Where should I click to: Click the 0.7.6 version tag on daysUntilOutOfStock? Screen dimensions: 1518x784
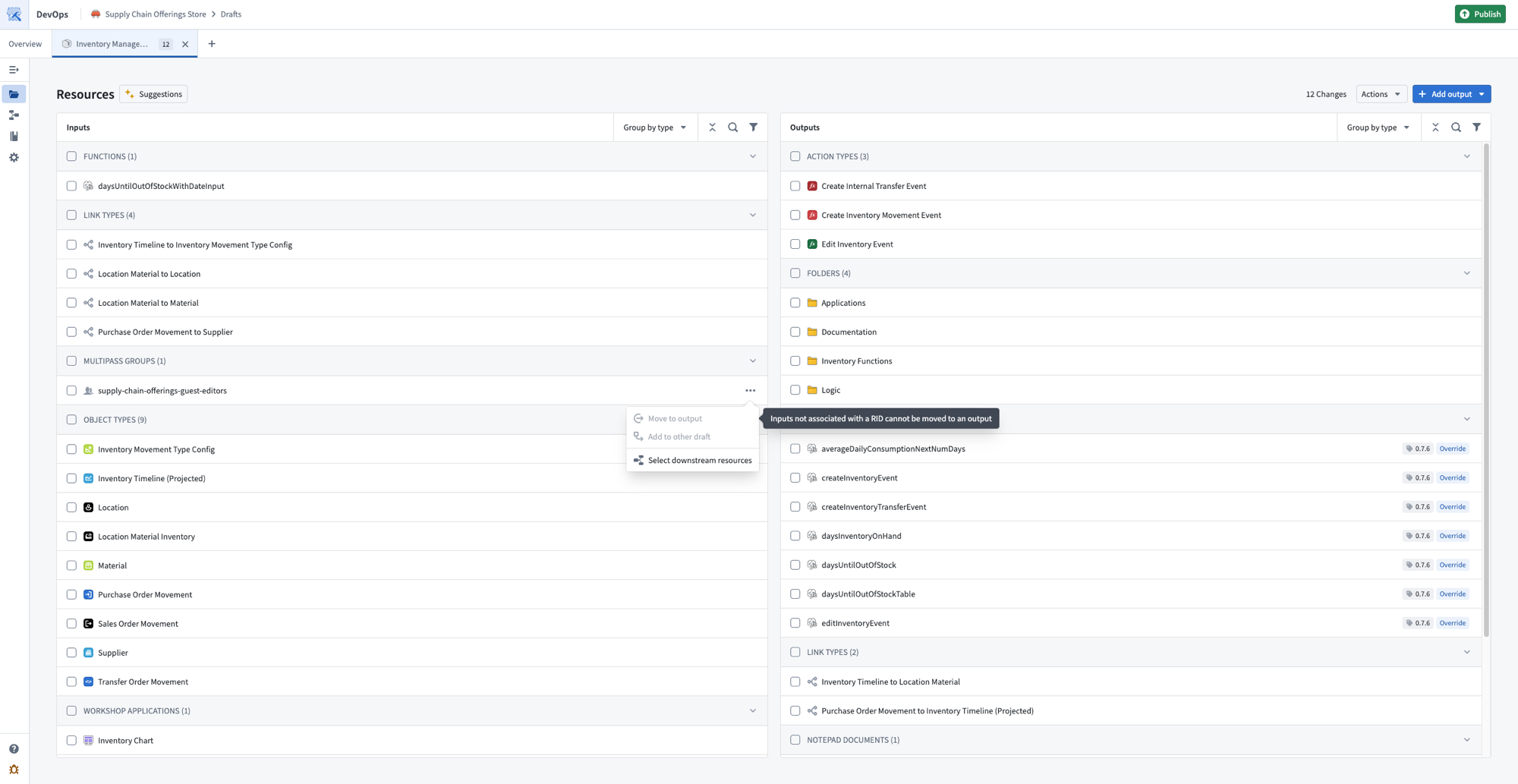(1417, 565)
